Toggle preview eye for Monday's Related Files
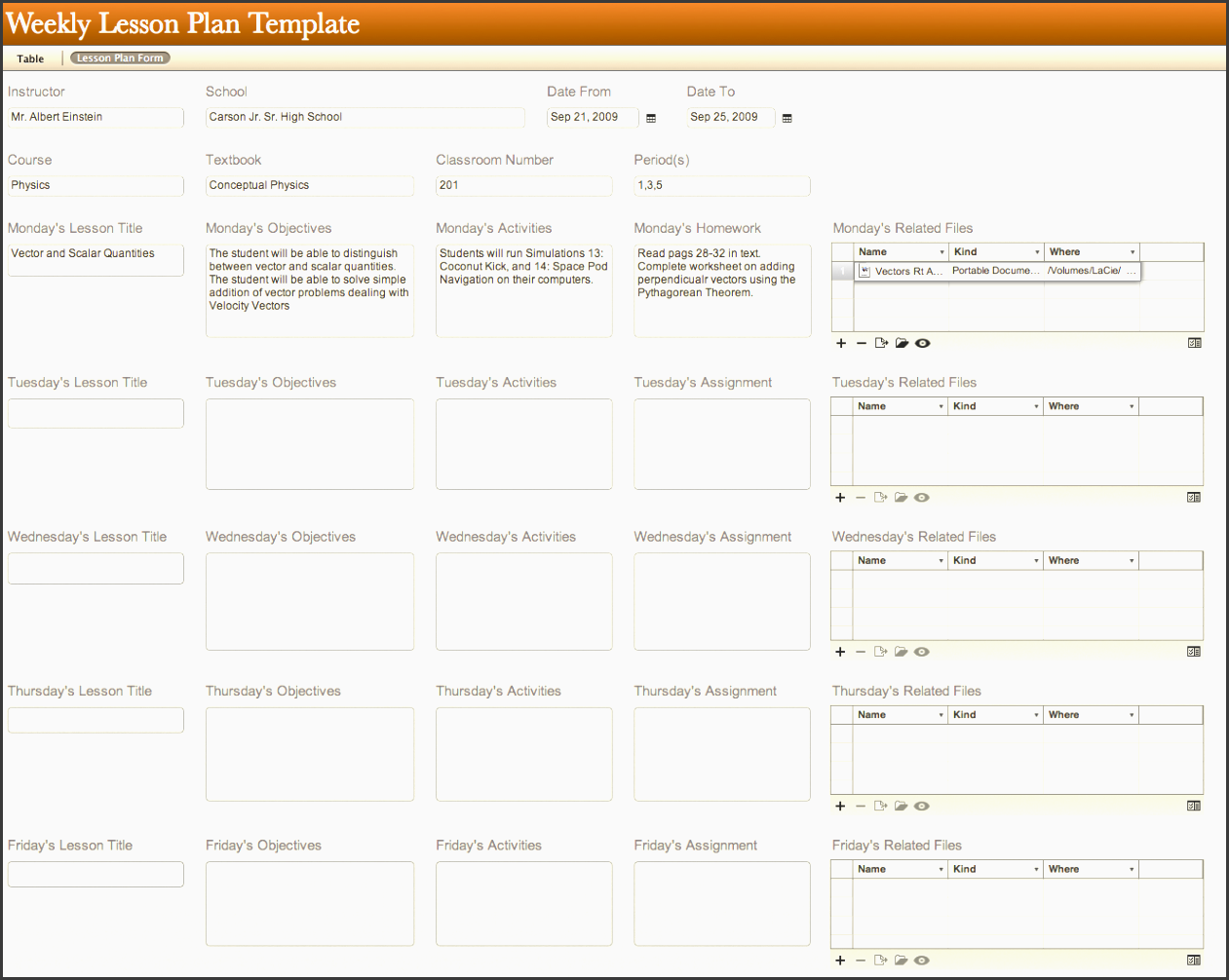This screenshot has height=980, width=1229. click(923, 343)
